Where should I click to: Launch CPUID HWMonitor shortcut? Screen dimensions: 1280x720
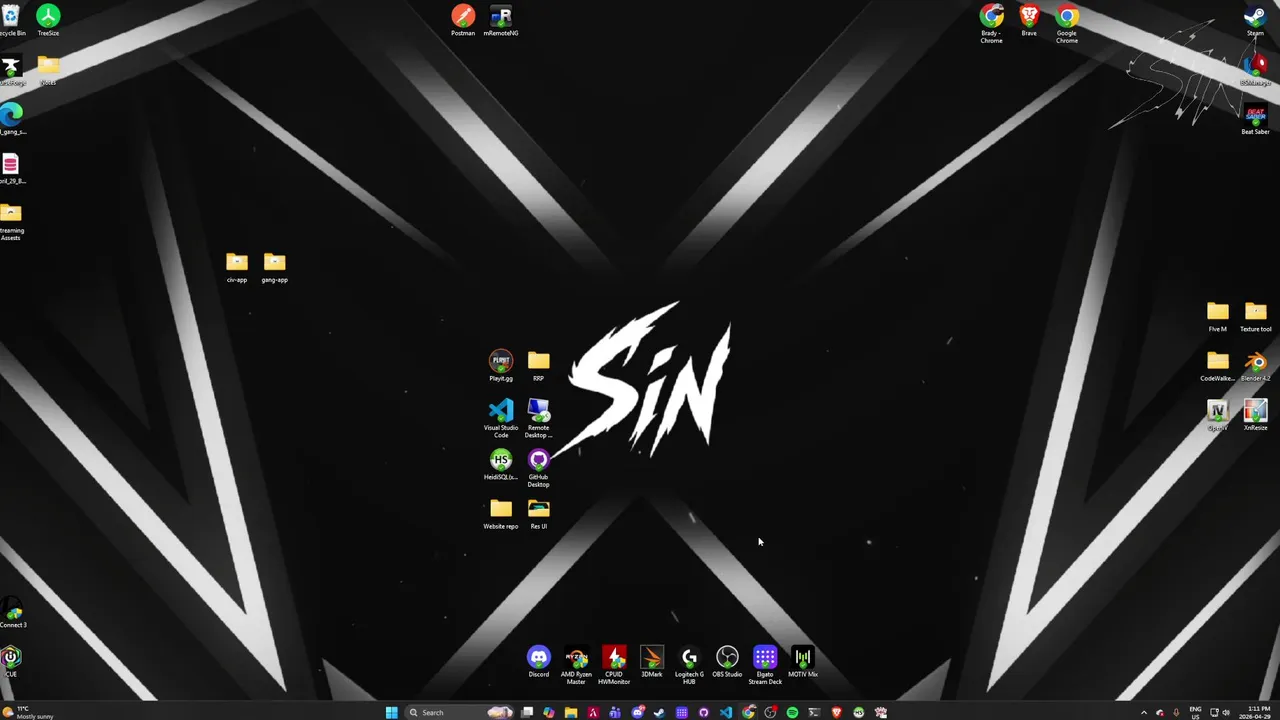[x=614, y=665]
